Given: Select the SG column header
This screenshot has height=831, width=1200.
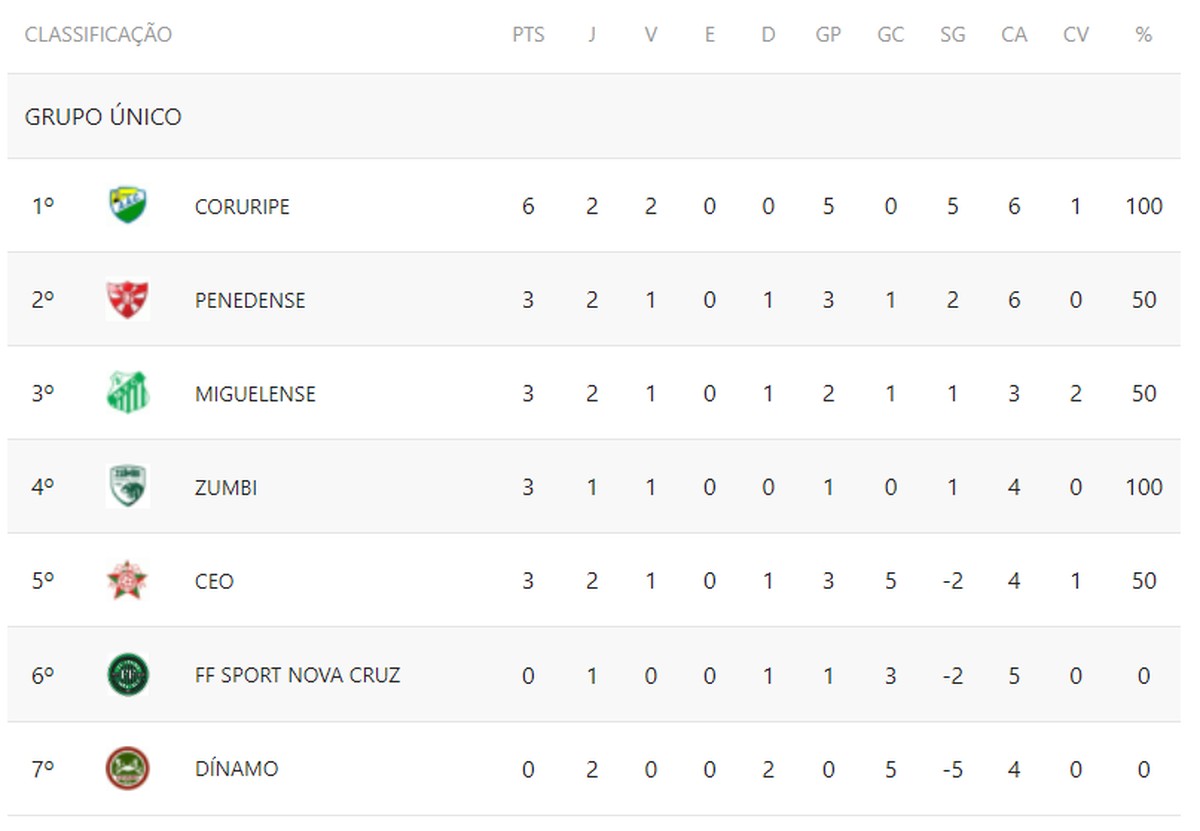Looking at the screenshot, I should (x=952, y=35).
